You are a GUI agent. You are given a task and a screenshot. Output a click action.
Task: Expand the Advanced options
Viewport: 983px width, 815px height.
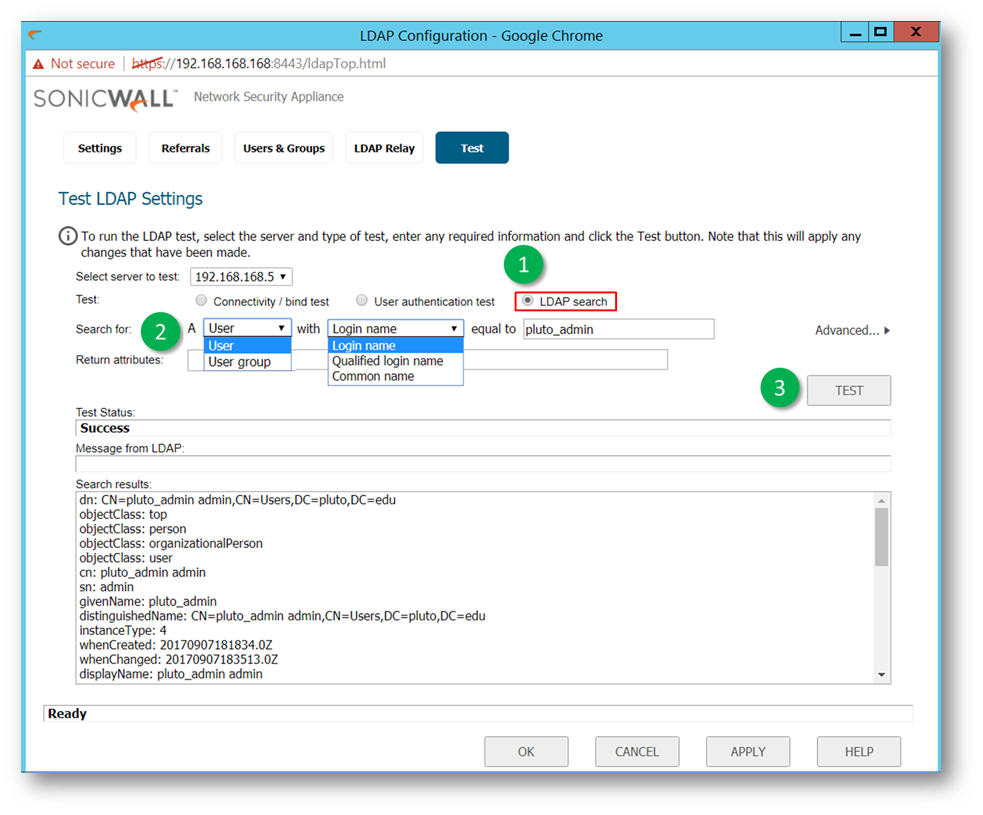(852, 330)
